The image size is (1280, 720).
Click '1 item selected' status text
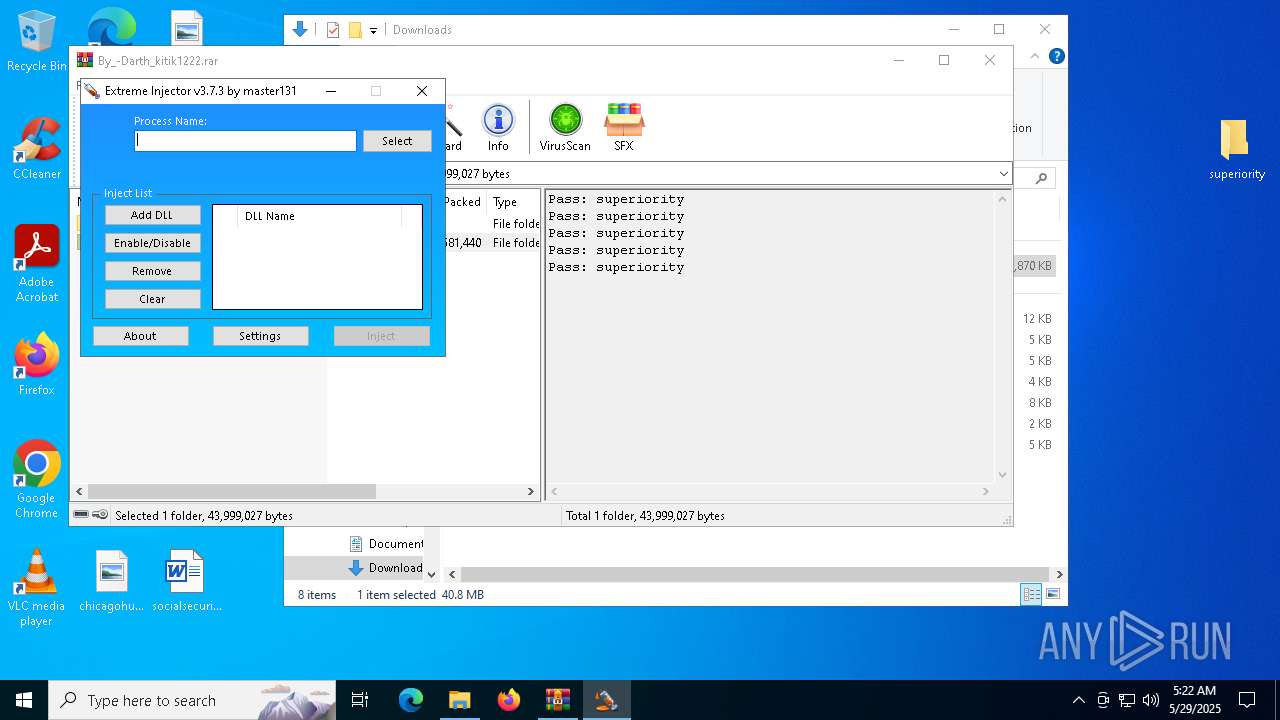[x=396, y=595]
